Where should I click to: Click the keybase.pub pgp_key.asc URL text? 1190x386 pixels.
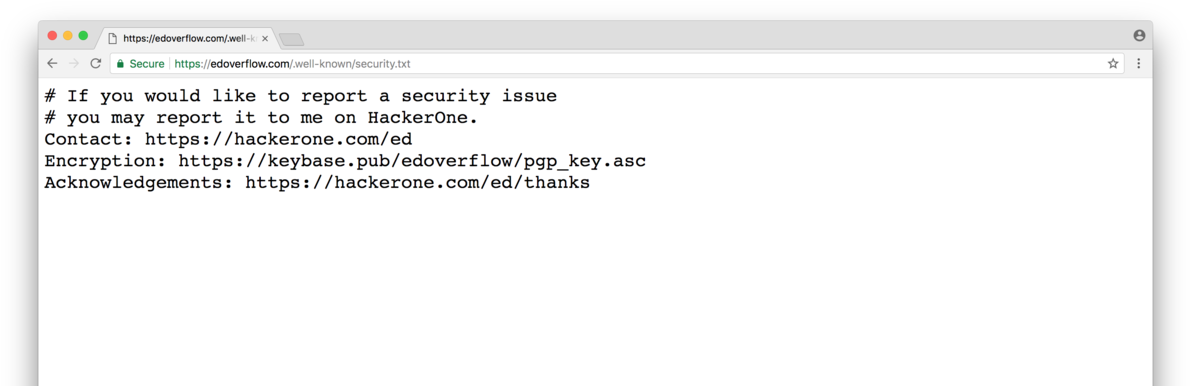(x=412, y=162)
